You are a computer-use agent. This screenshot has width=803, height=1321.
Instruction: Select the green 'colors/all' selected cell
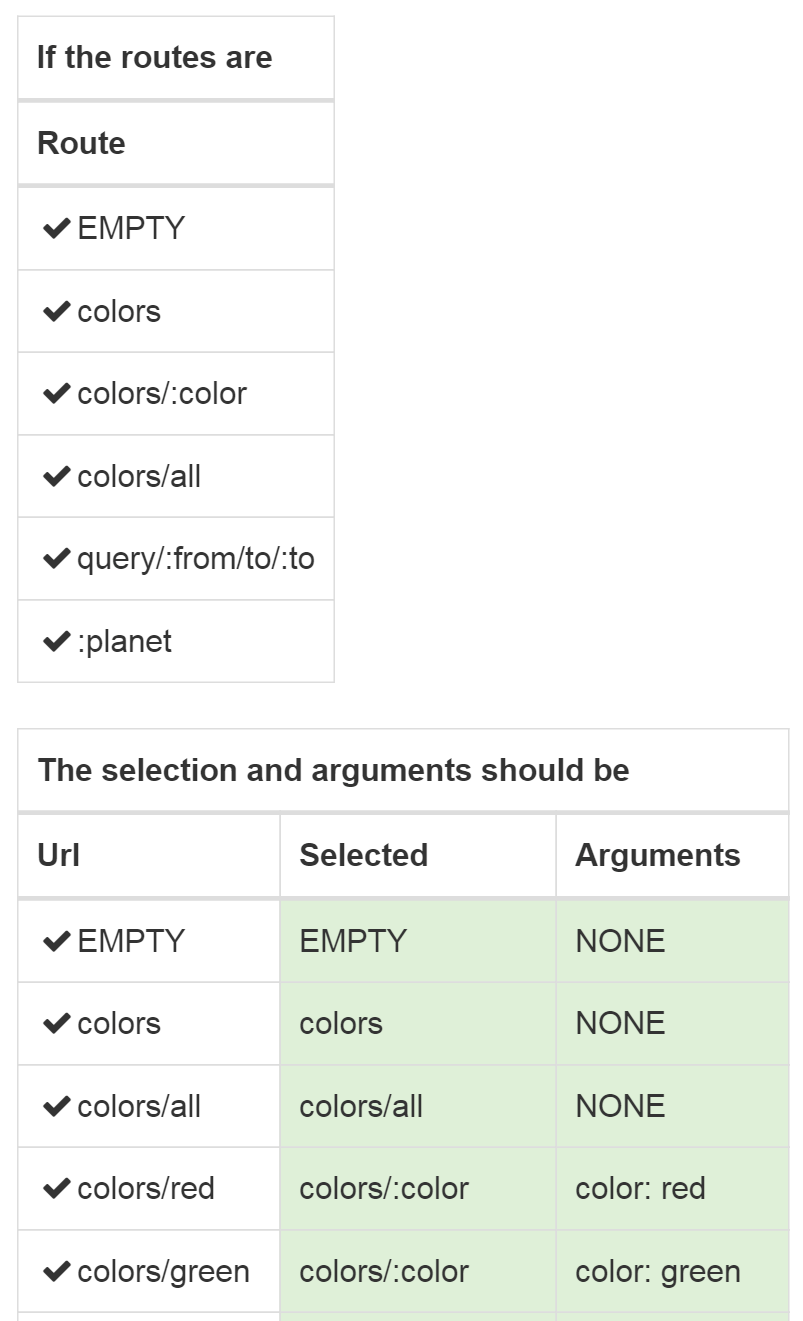361,1107
